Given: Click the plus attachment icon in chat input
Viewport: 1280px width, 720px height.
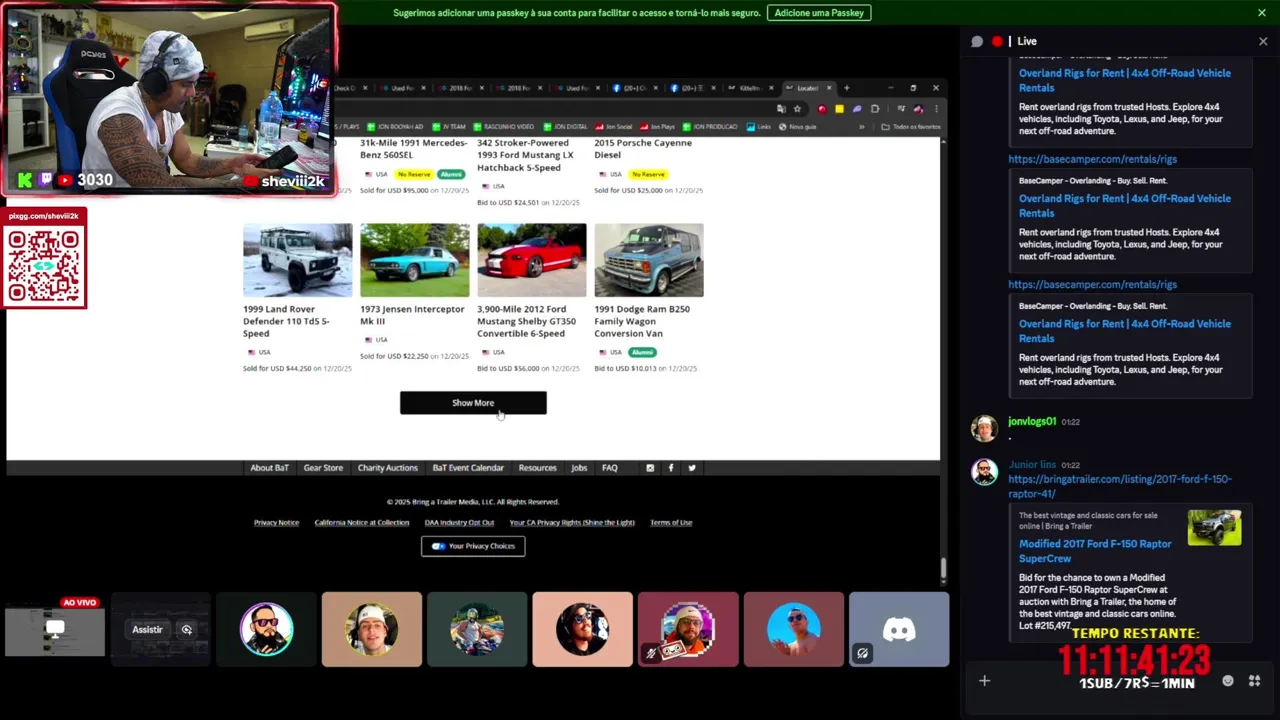Looking at the screenshot, I should coord(984,681).
